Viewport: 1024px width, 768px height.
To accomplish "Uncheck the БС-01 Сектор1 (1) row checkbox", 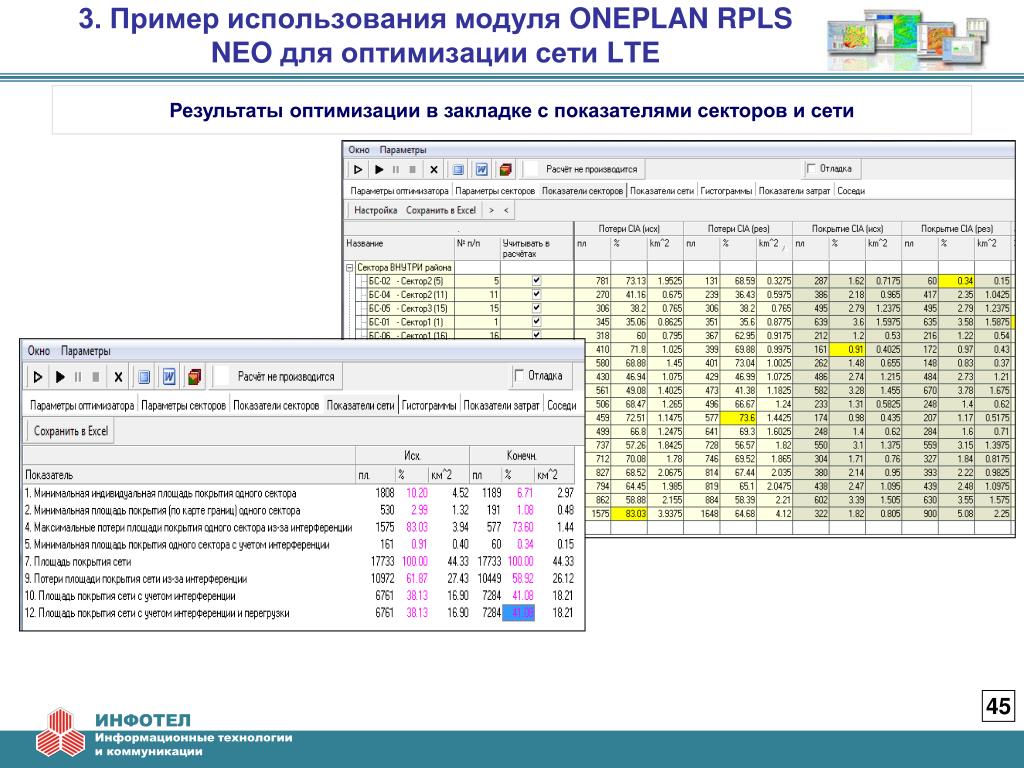I will [536, 321].
